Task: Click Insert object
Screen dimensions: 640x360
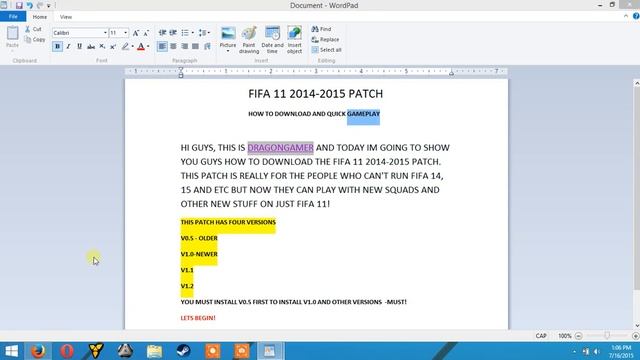Action: 294,40
